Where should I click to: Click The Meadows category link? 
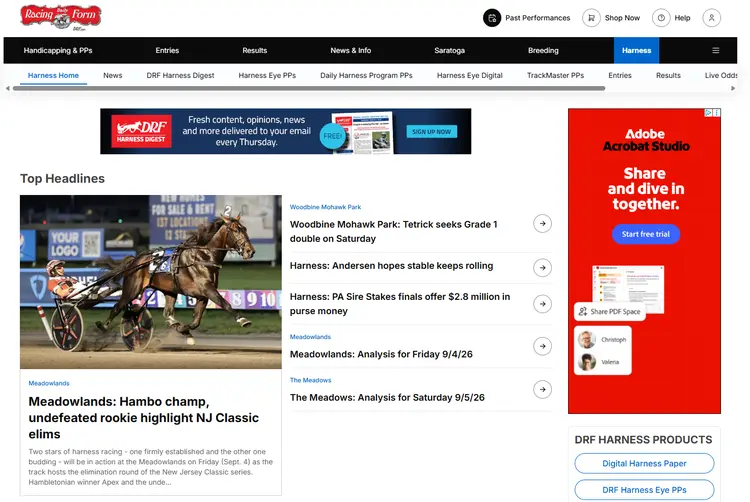(310, 380)
